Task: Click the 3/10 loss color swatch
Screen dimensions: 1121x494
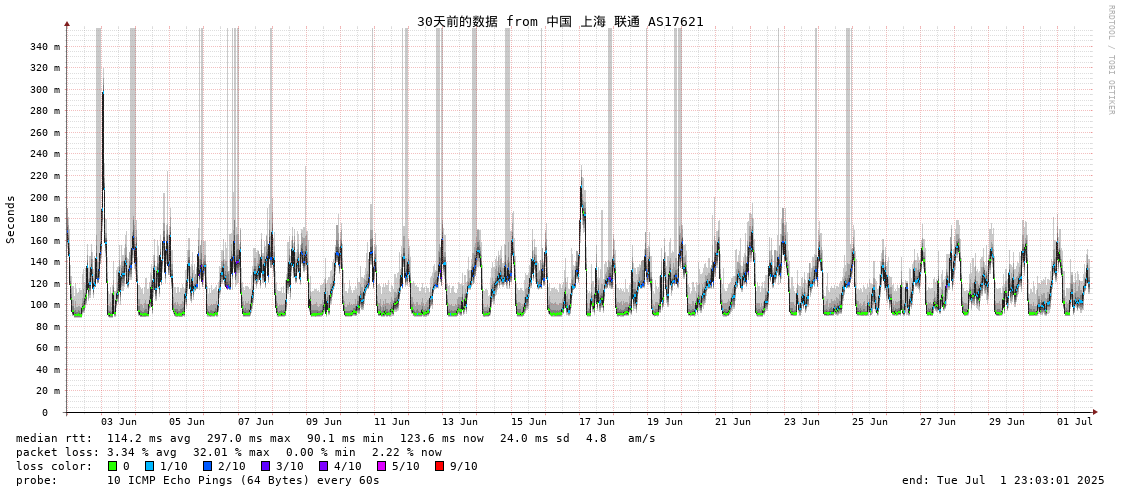Action: [265, 466]
